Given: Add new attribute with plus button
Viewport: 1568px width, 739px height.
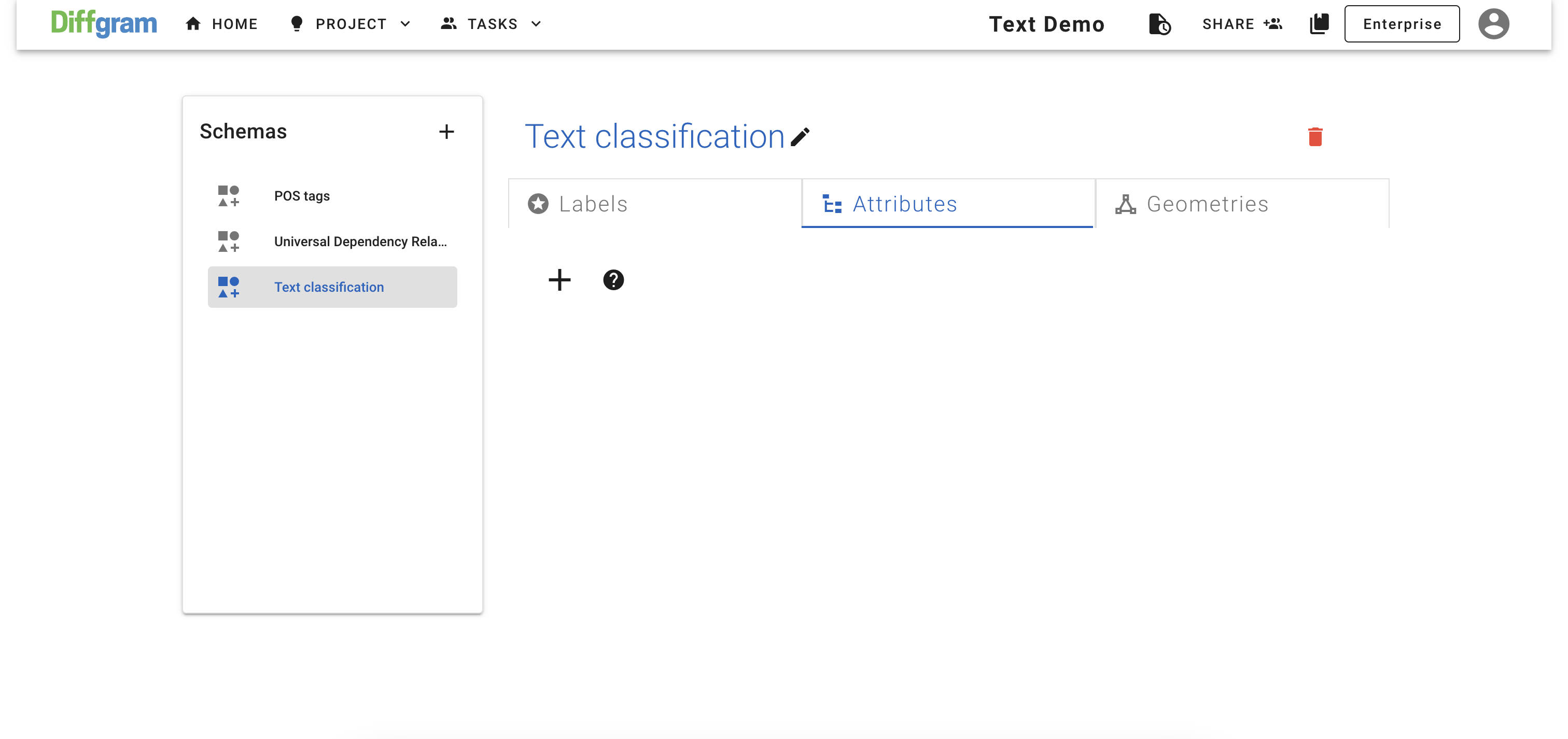Looking at the screenshot, I should pyautogui.click(x=559, y=280).
